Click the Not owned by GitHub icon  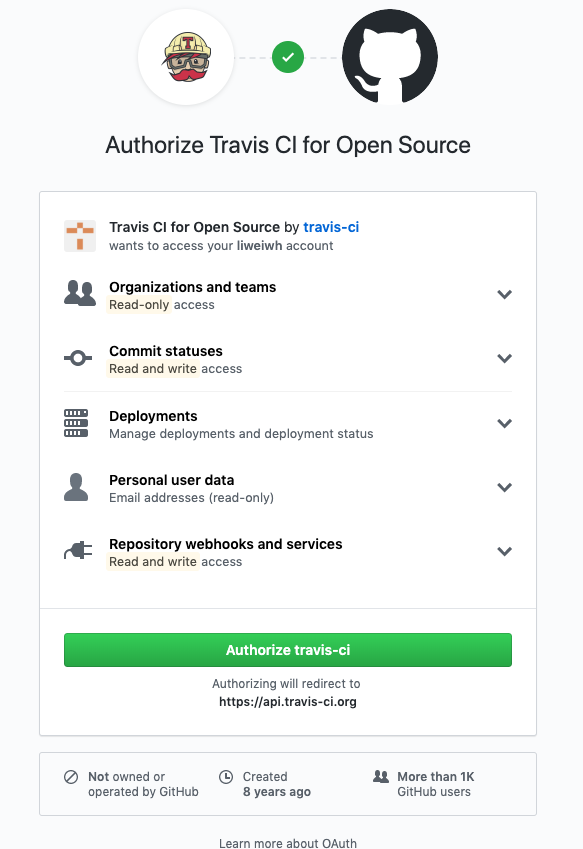click(71, 777)
